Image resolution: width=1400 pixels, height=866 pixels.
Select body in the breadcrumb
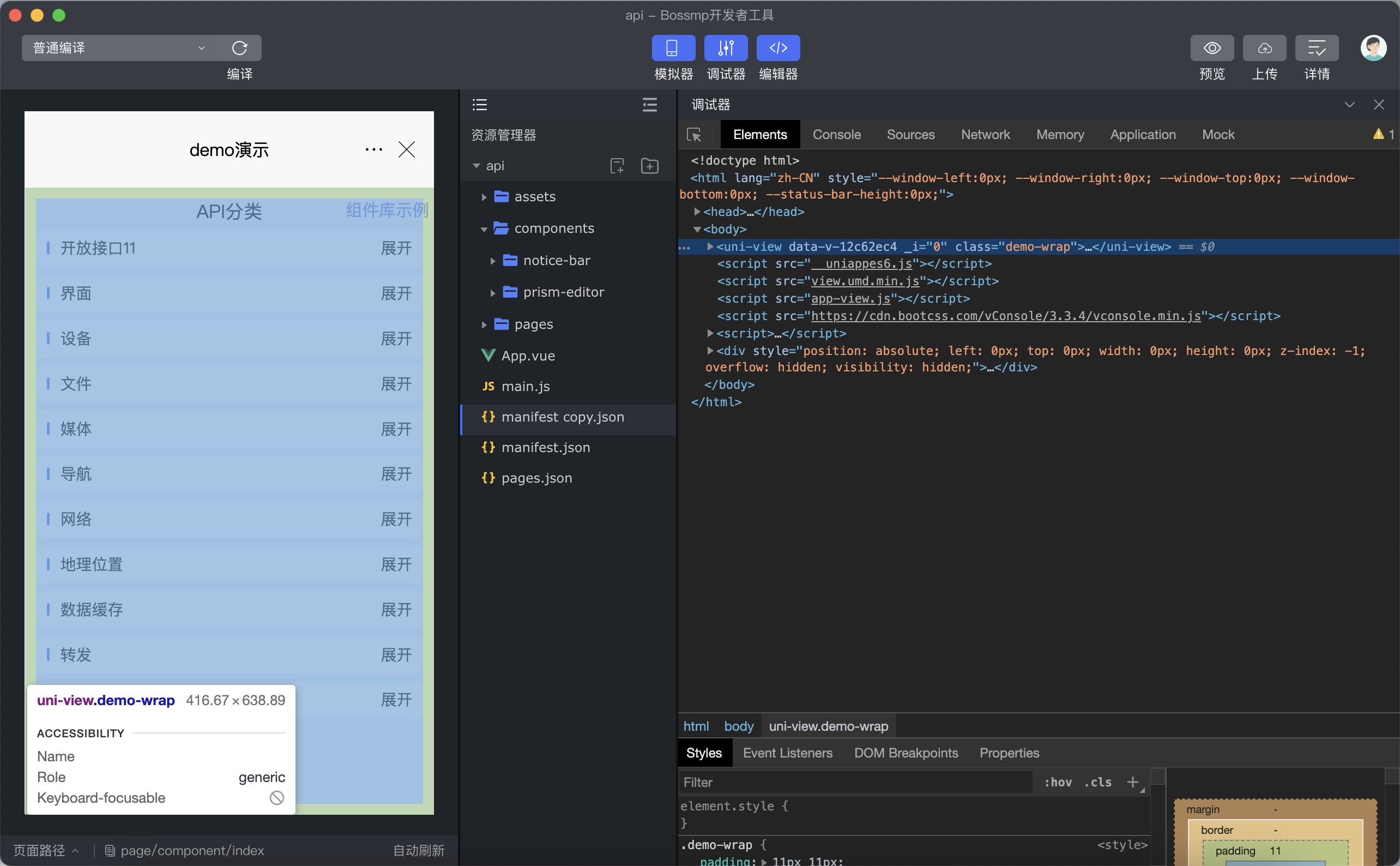pos(739,726)
